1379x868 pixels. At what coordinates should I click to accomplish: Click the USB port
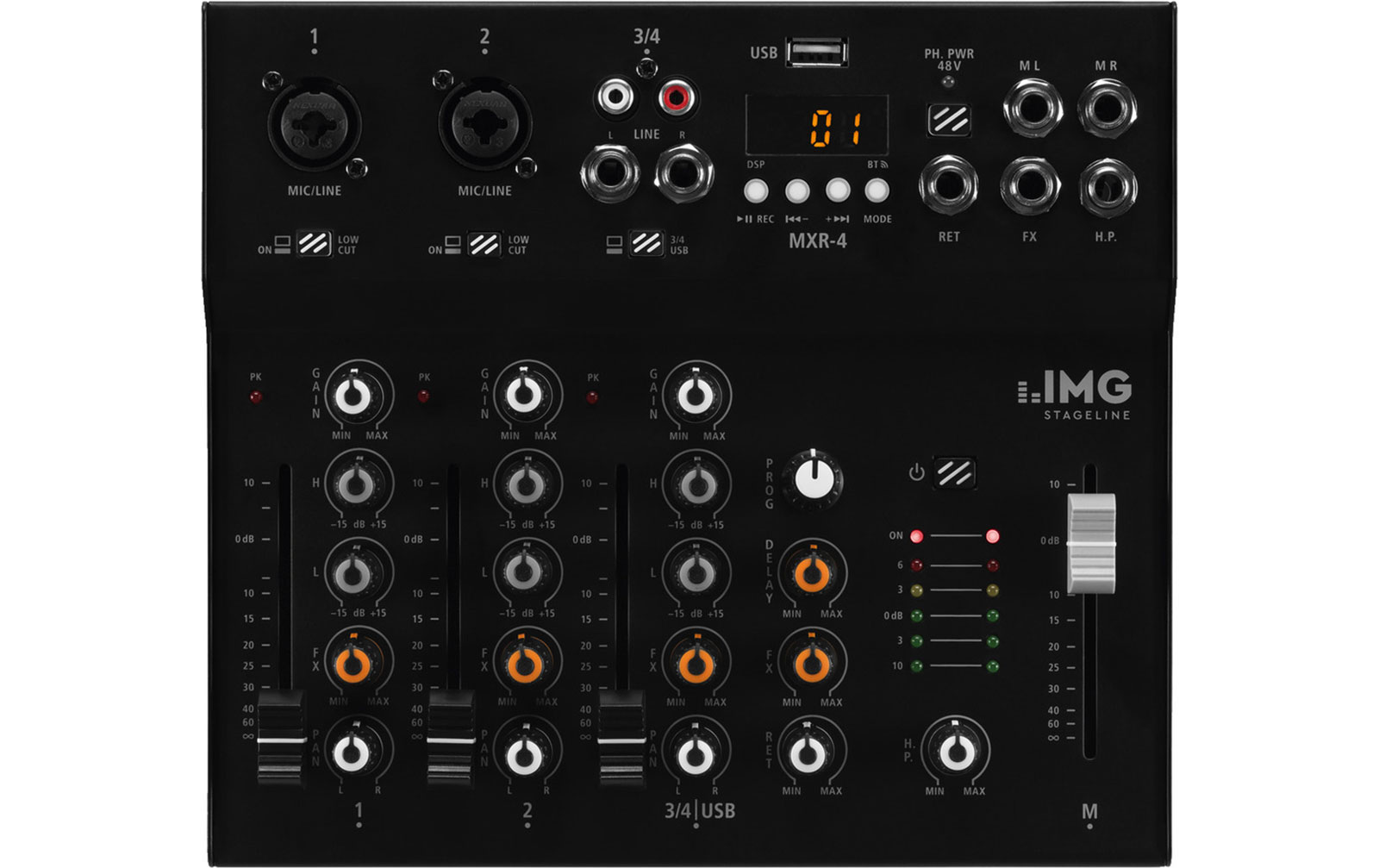(817, 53)
